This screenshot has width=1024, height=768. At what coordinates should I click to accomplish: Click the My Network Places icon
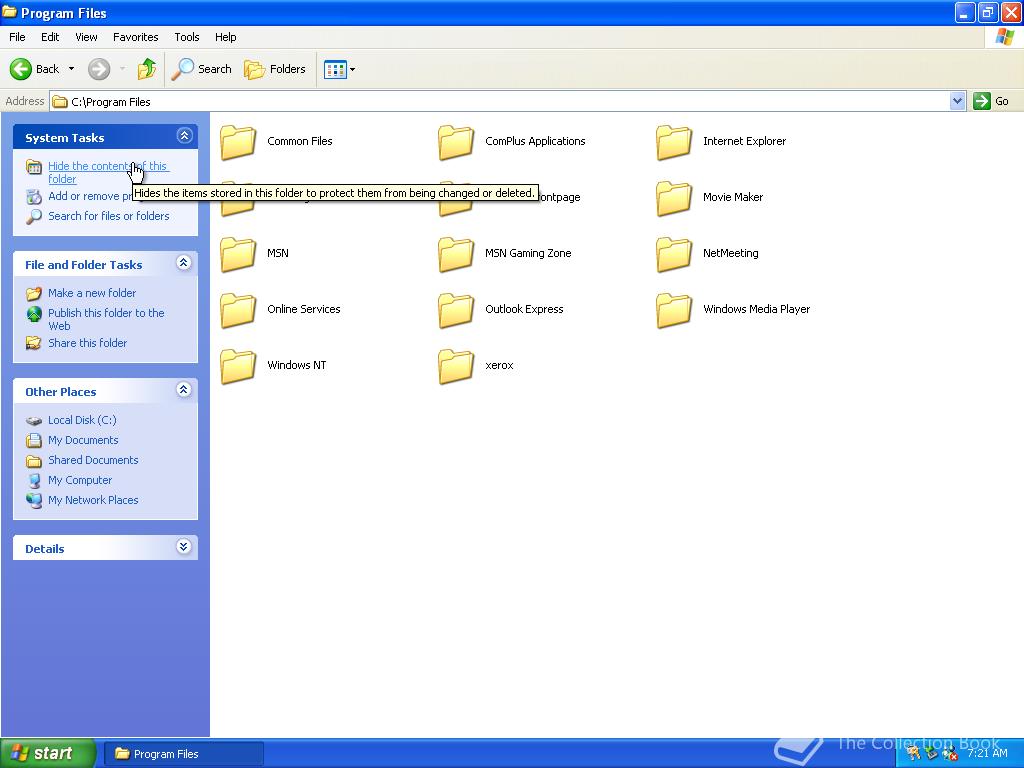[34, 500]
